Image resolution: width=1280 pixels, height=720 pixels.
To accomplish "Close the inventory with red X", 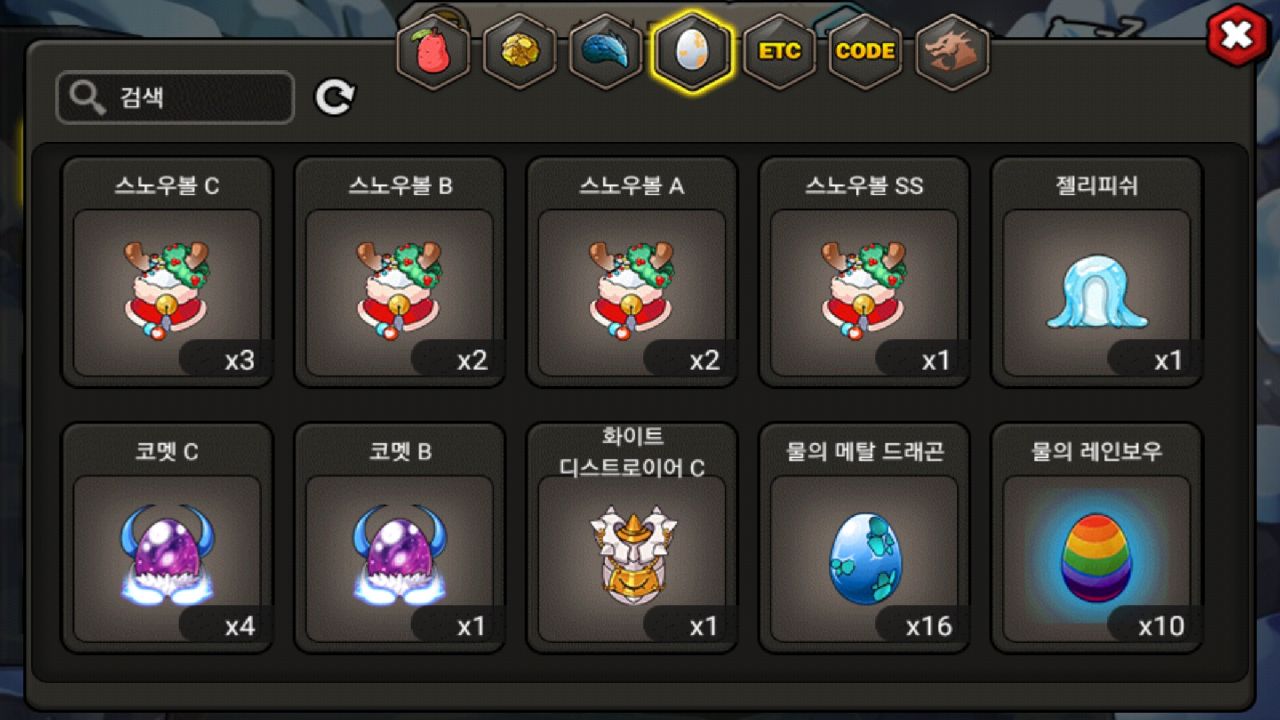I will coord(1237,36).
